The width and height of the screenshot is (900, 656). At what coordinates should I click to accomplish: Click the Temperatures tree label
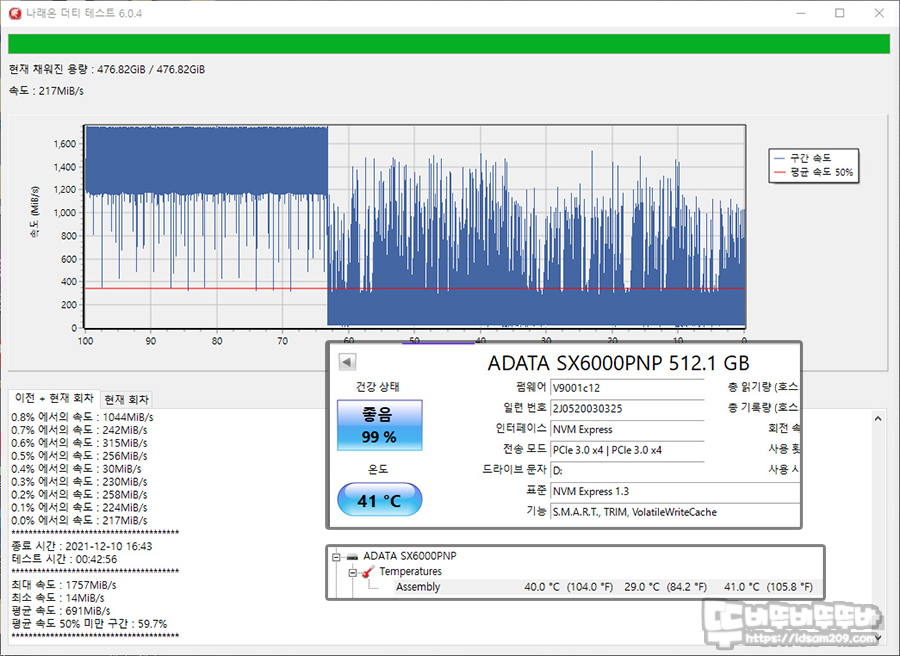coord(410,572)
